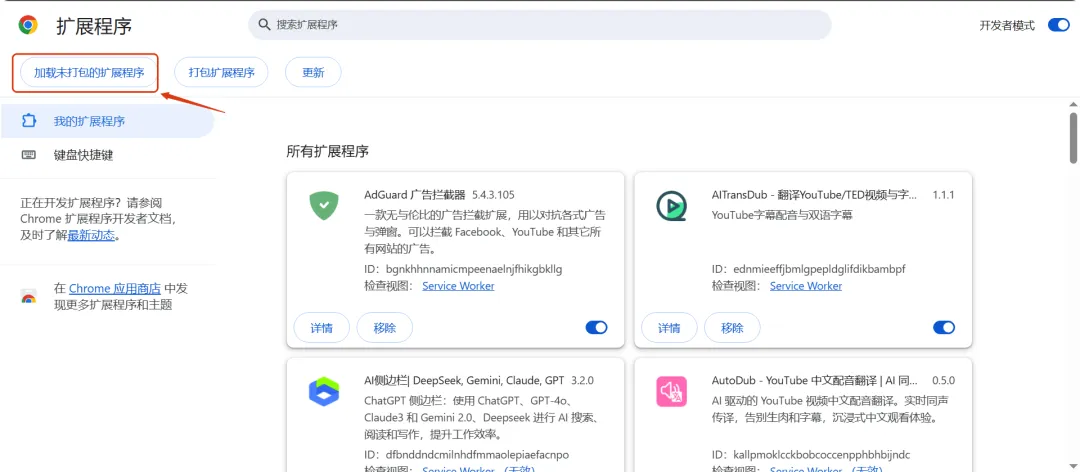The height and width of the screenshot is (472, 1080).
Task: Open AdGuard's Service Worker link
Action: pyautogui.click(x=458, y=285)
